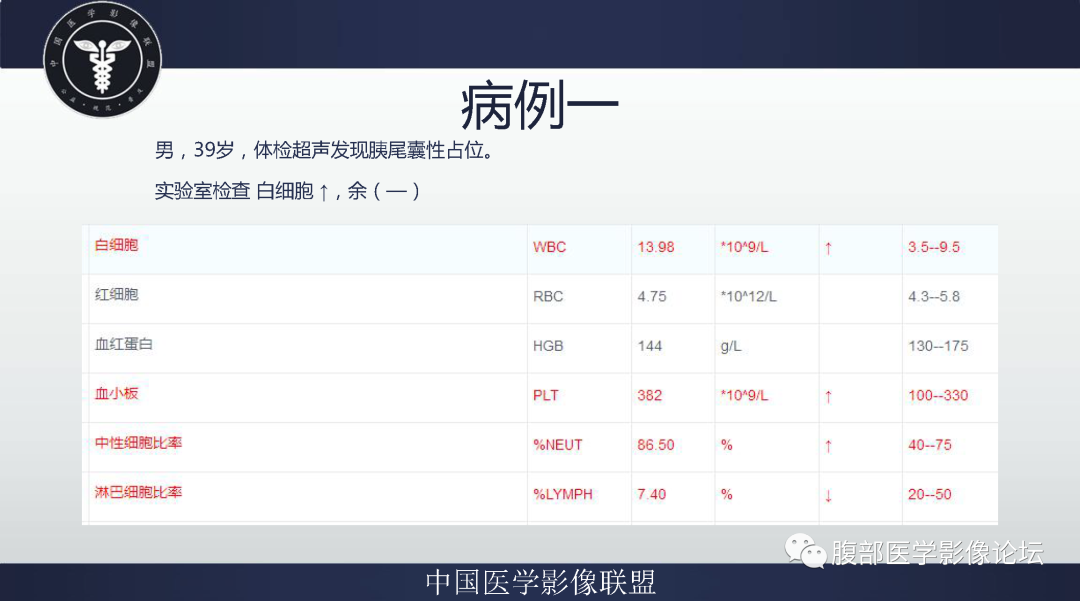The image size is (1080, 601).
Task: Click the up arrow in the %NEUT row
Action: (x=828, y=446)
